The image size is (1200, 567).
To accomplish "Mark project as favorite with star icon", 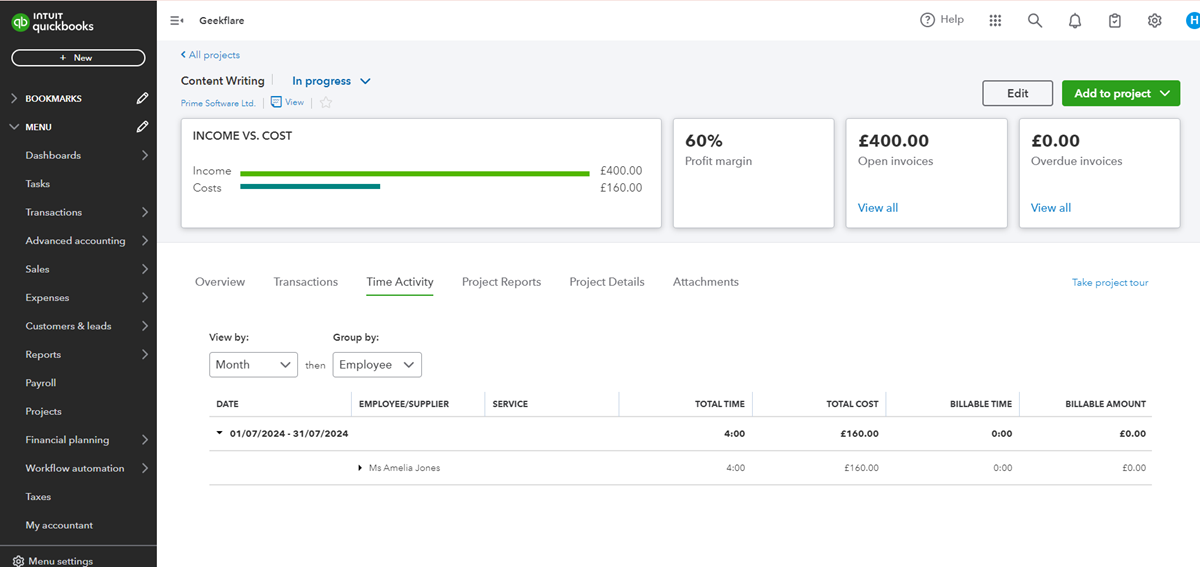I will tap(326, 102).
